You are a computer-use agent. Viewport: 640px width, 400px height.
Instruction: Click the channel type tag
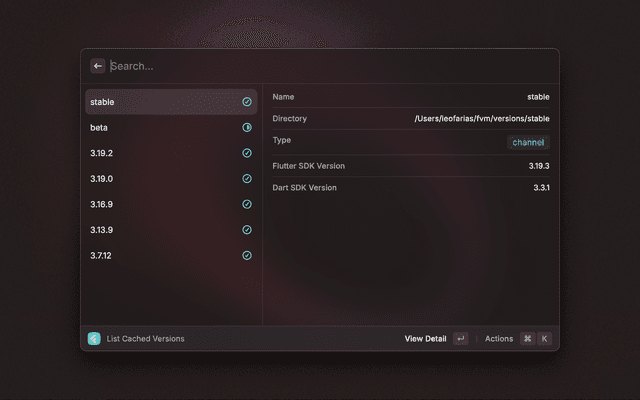(528, 142)
